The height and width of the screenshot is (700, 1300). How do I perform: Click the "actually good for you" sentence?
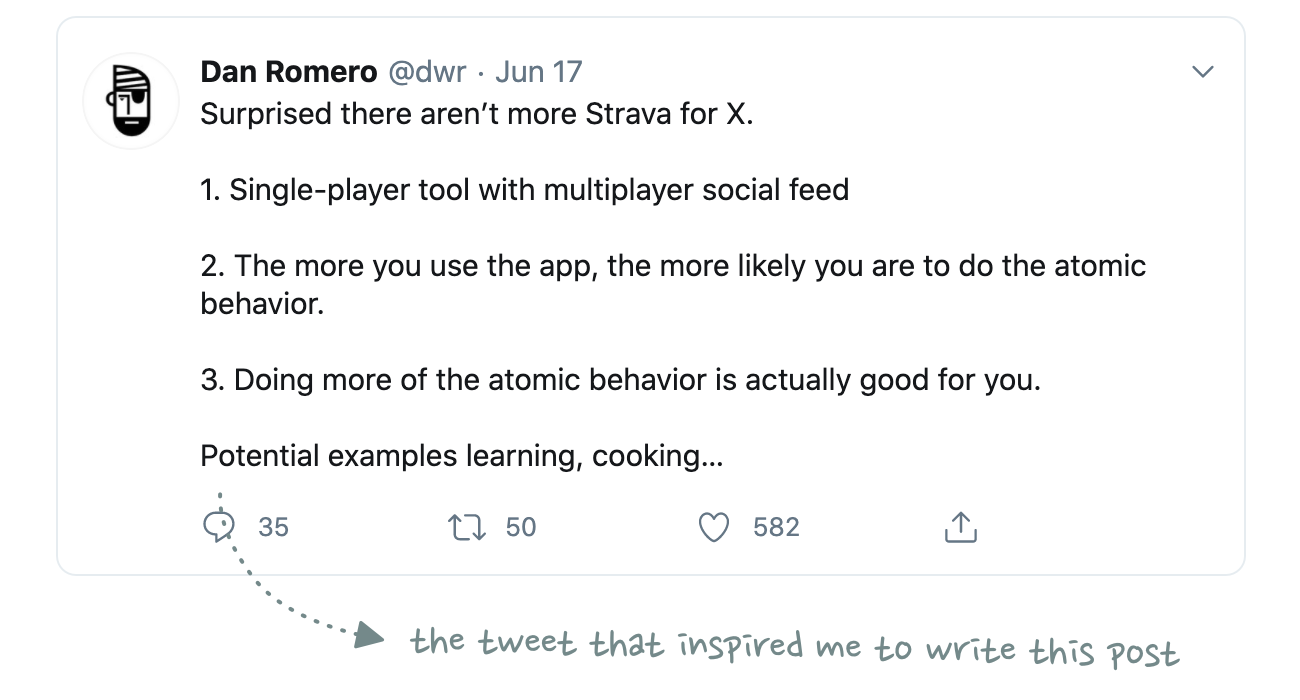click(x=620, y=381)
